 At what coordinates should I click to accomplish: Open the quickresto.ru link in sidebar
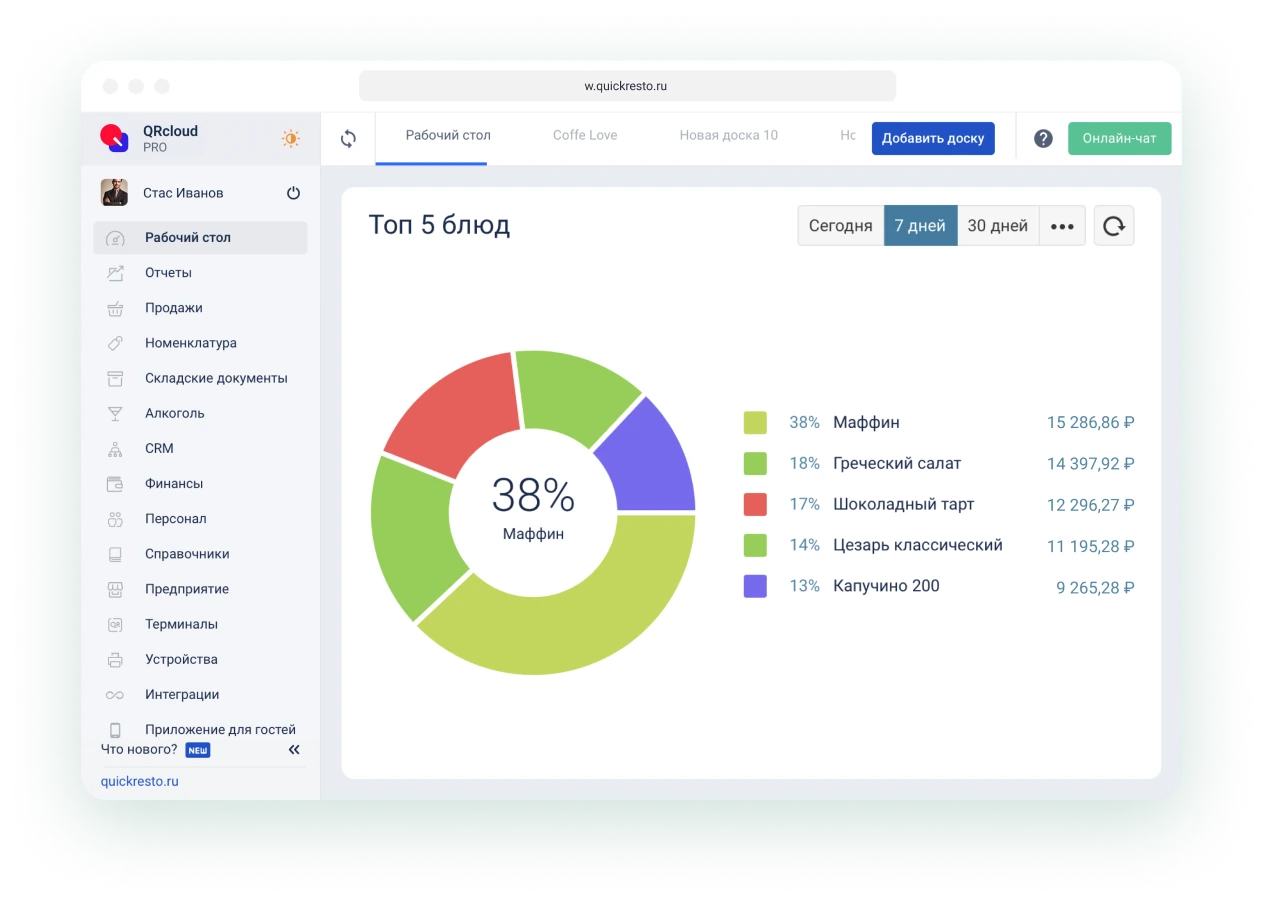(x=140, y=781)
